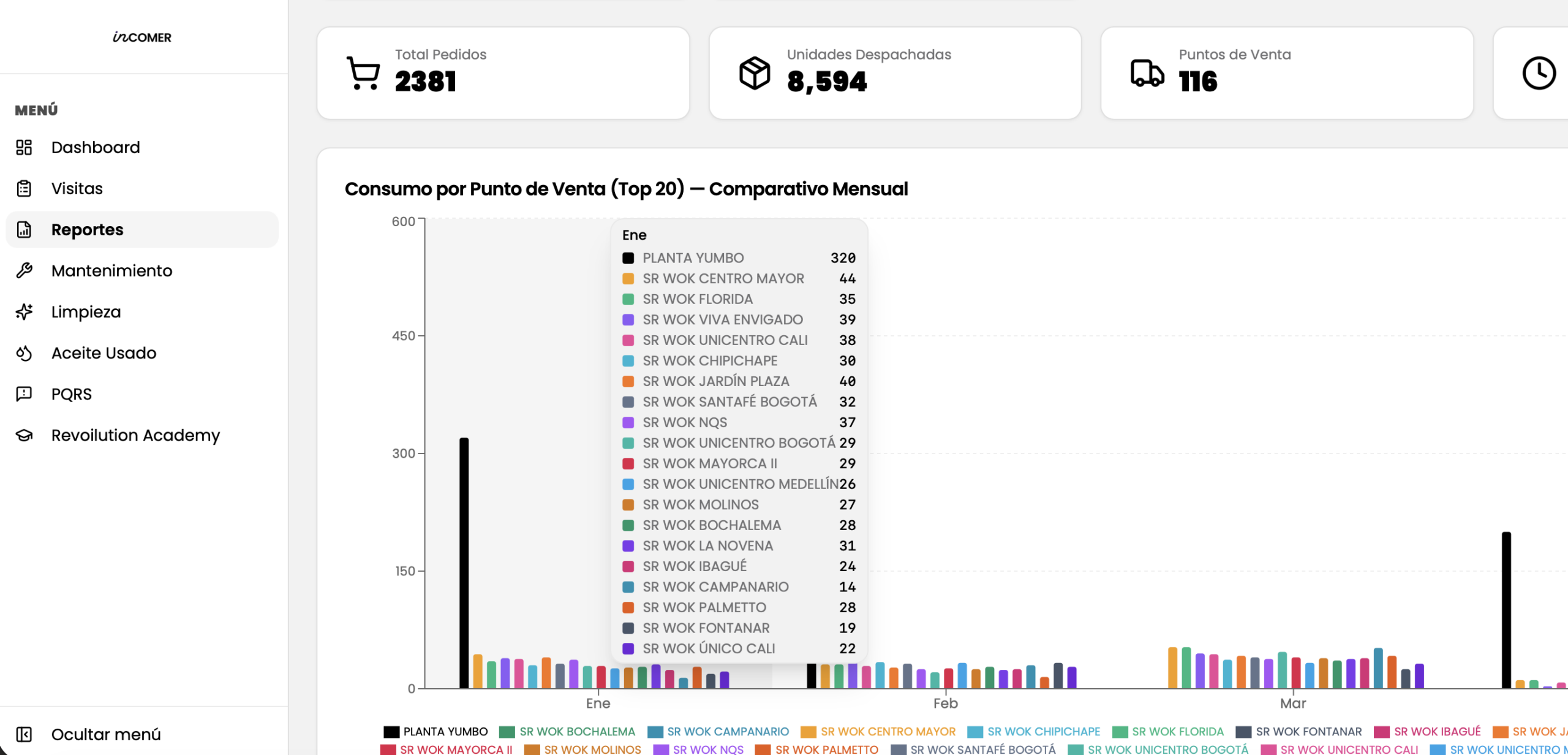Open the Dashboard grid icon
This screenshot has height=755, width=1568.
24,147
